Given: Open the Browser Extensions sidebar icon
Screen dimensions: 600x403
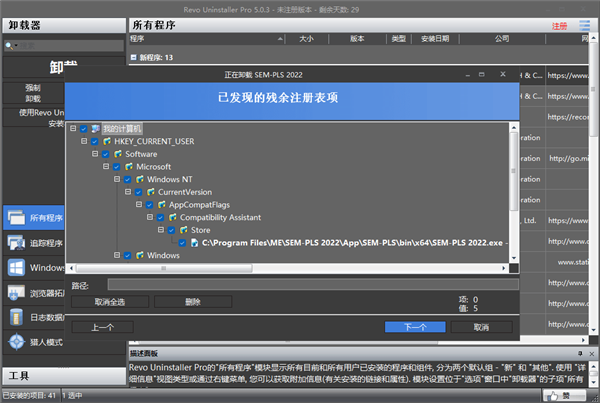Looking at the screenshot, I should pyautogui.click(x=16, y=293).
